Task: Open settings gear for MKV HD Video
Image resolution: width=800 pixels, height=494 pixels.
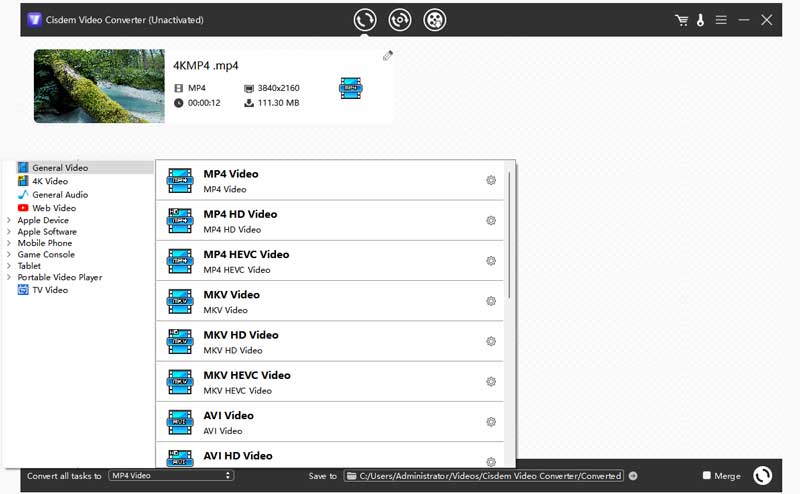Action: click(491, 341)
